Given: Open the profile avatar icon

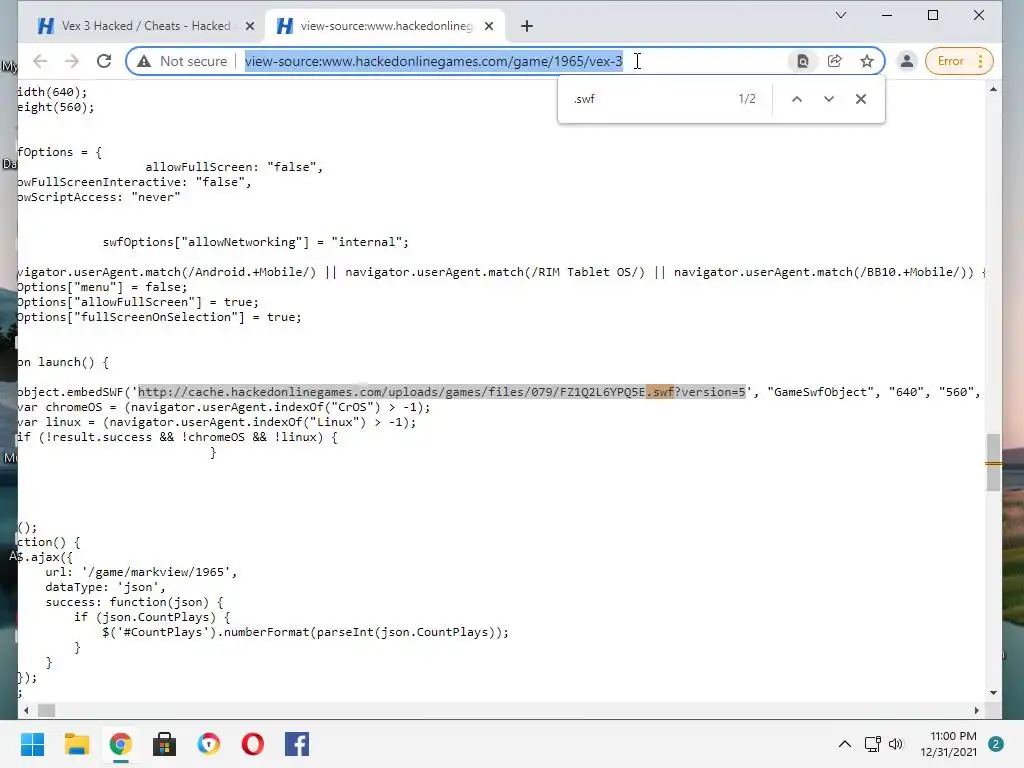Looking at the screenshot, I should (906, 61).
